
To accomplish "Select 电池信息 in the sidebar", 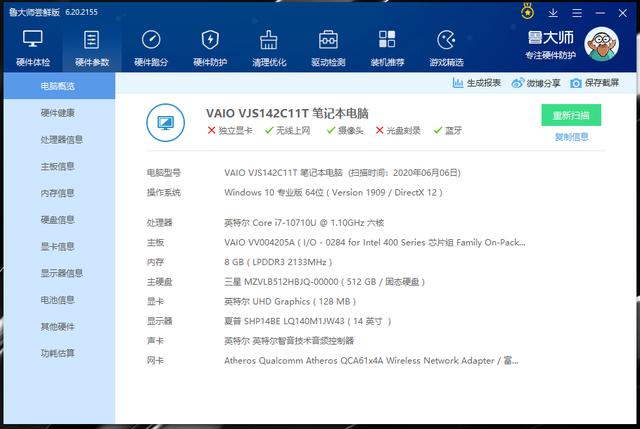I will (59, 300).
